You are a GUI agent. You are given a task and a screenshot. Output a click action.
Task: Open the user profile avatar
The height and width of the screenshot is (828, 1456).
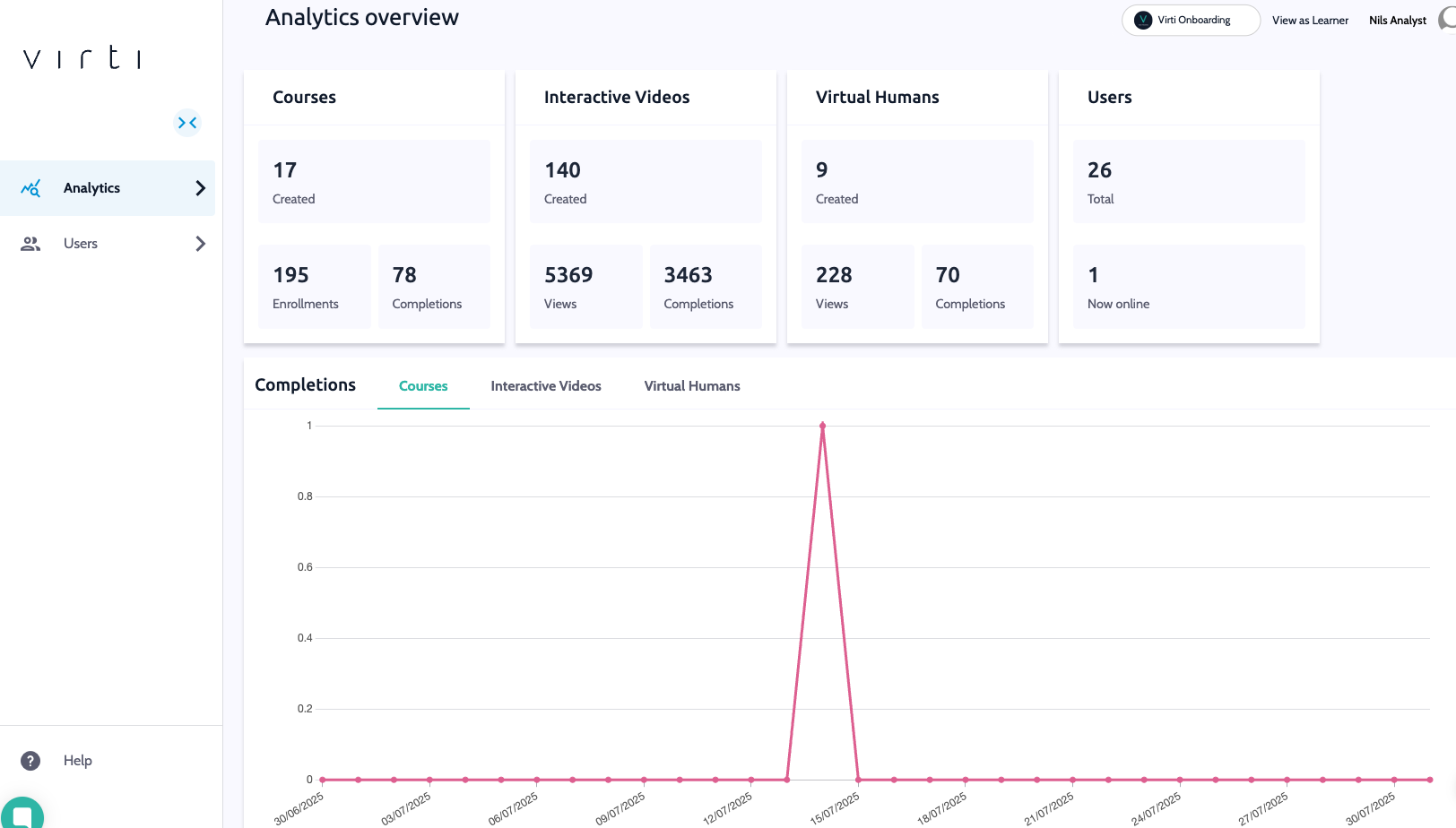tap(1447, 19)
